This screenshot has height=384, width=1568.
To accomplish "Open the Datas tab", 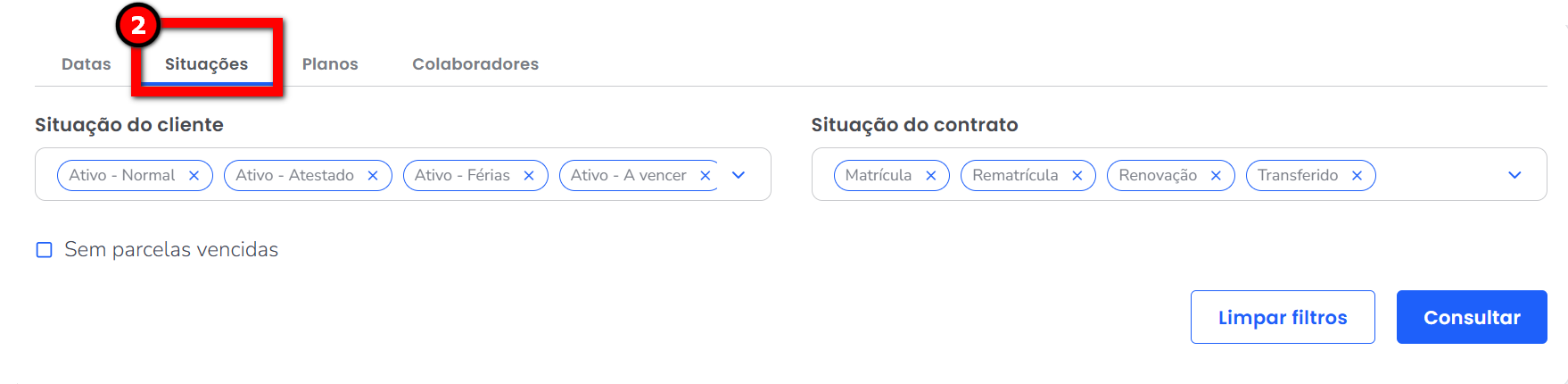I will tap(87, 64).
